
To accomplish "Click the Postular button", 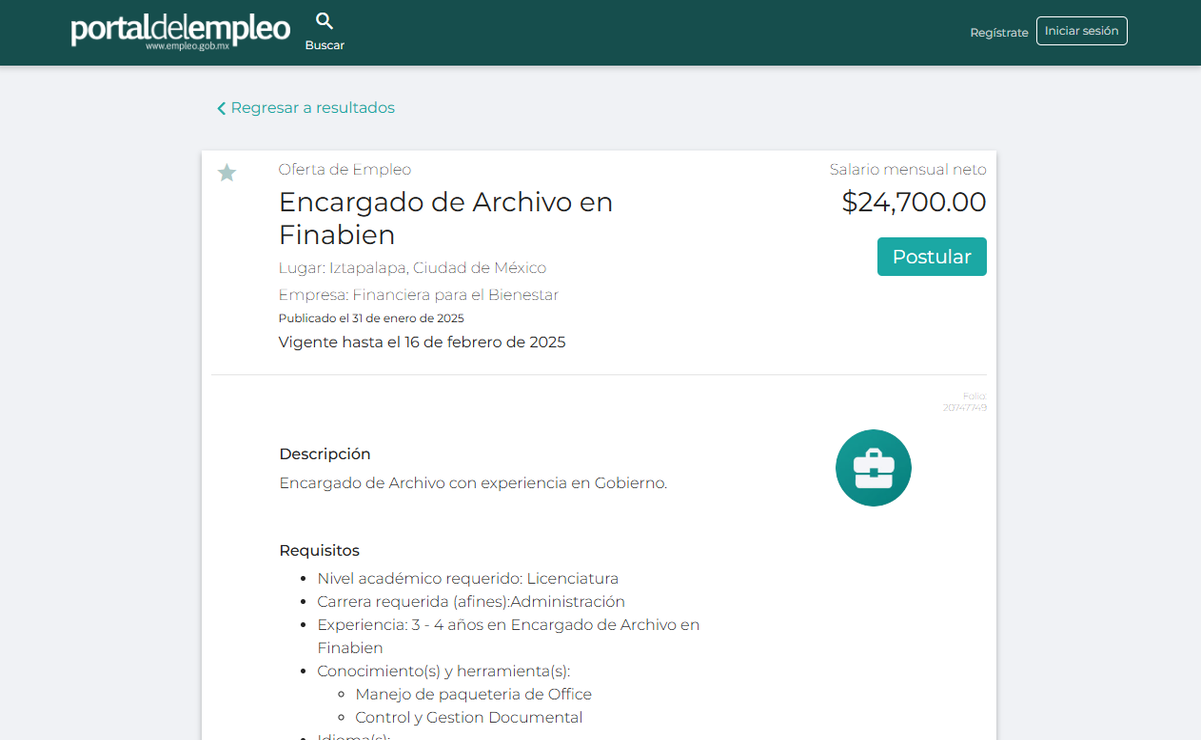I will click(x=932, y=257).
